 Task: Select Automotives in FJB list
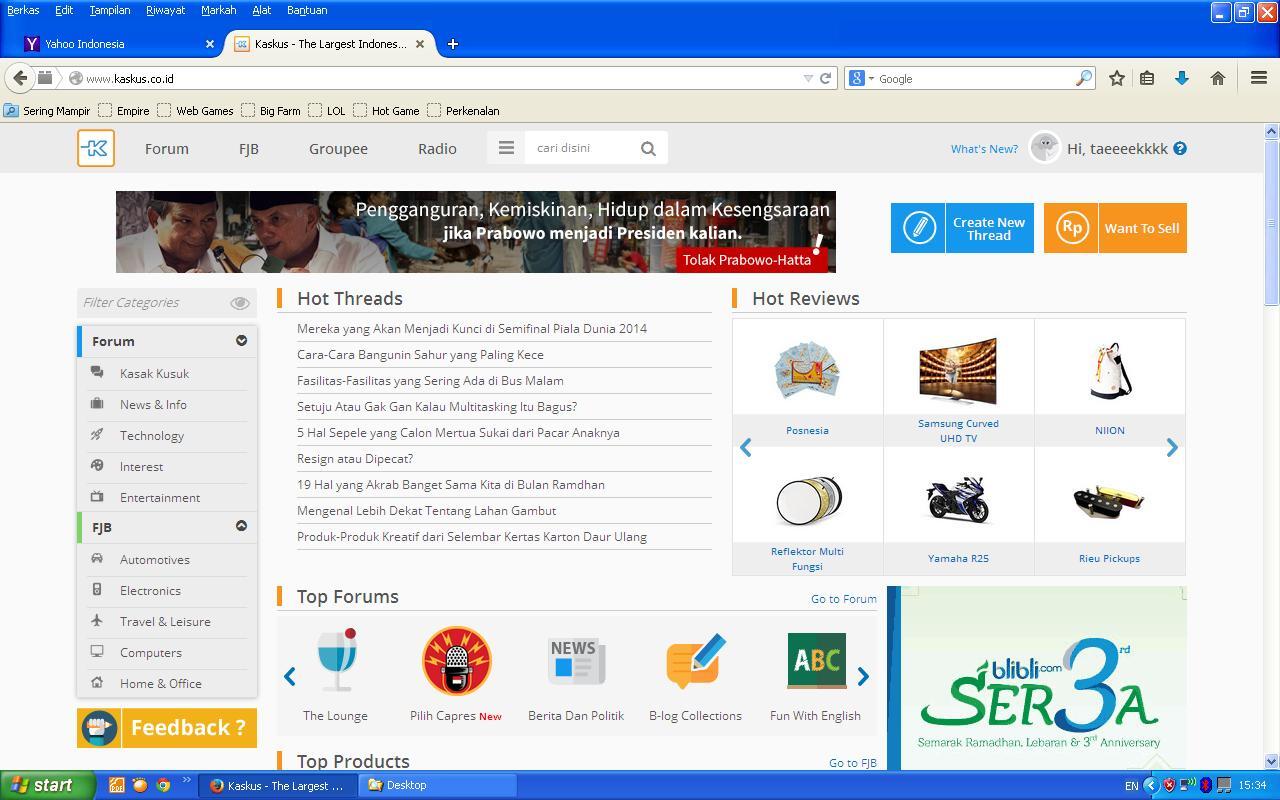155,559
